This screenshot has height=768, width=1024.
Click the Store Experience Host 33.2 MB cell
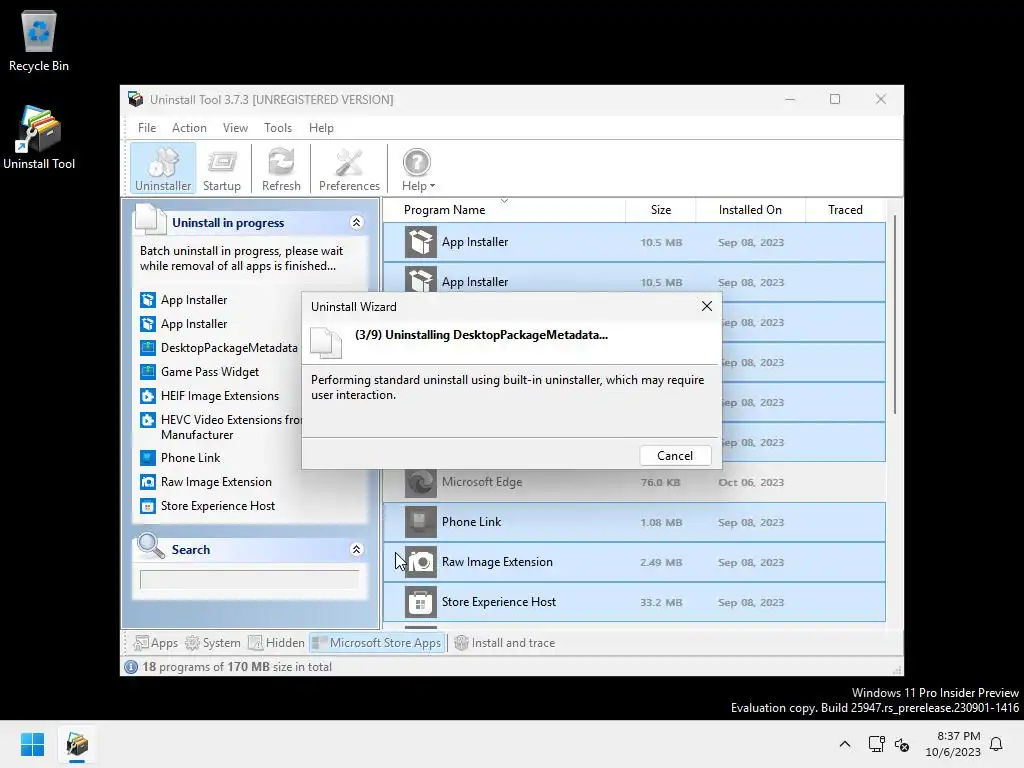661,602
